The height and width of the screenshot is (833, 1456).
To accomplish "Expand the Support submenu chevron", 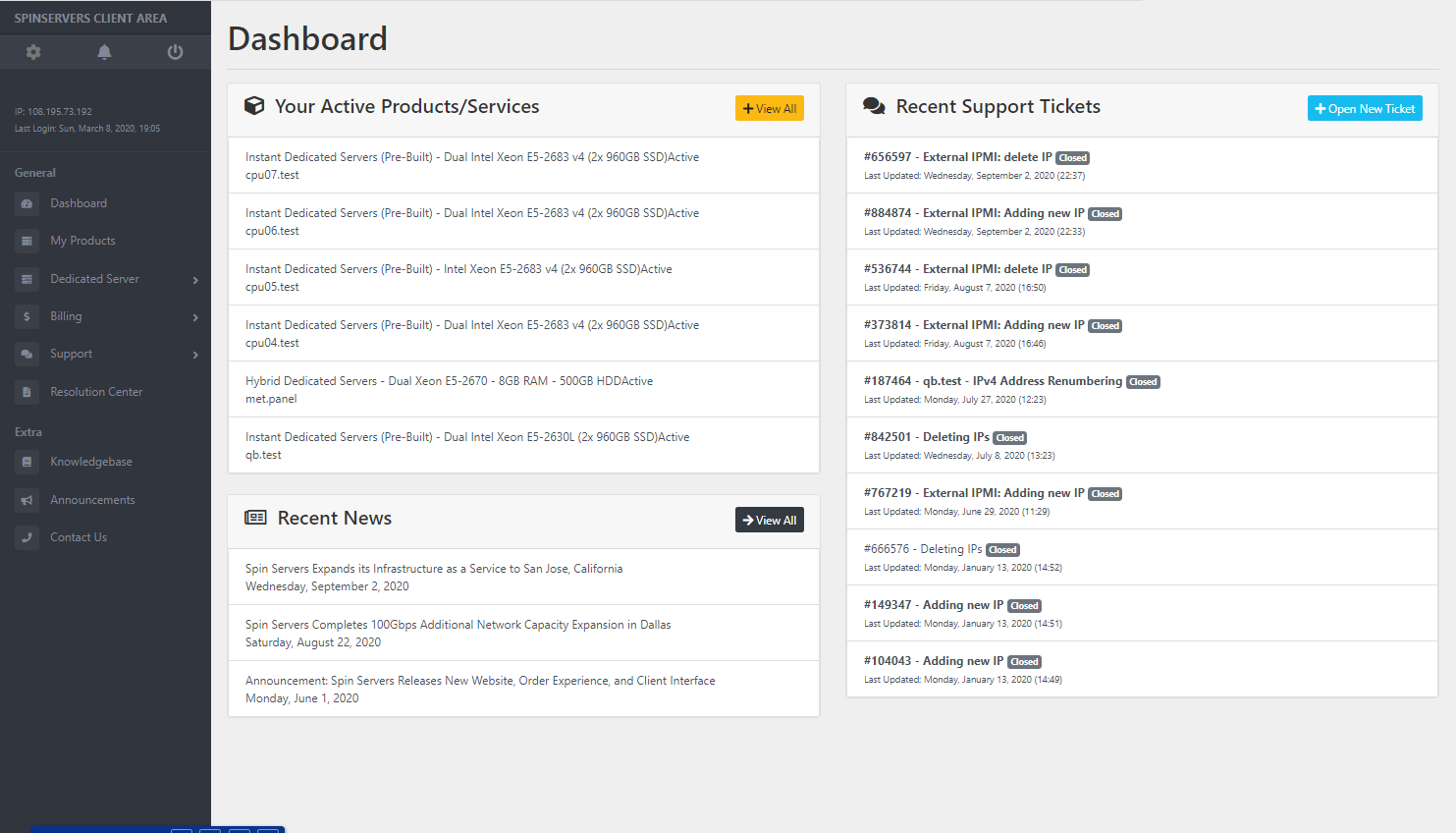I will pyautogui.click(x=195, y=355).
